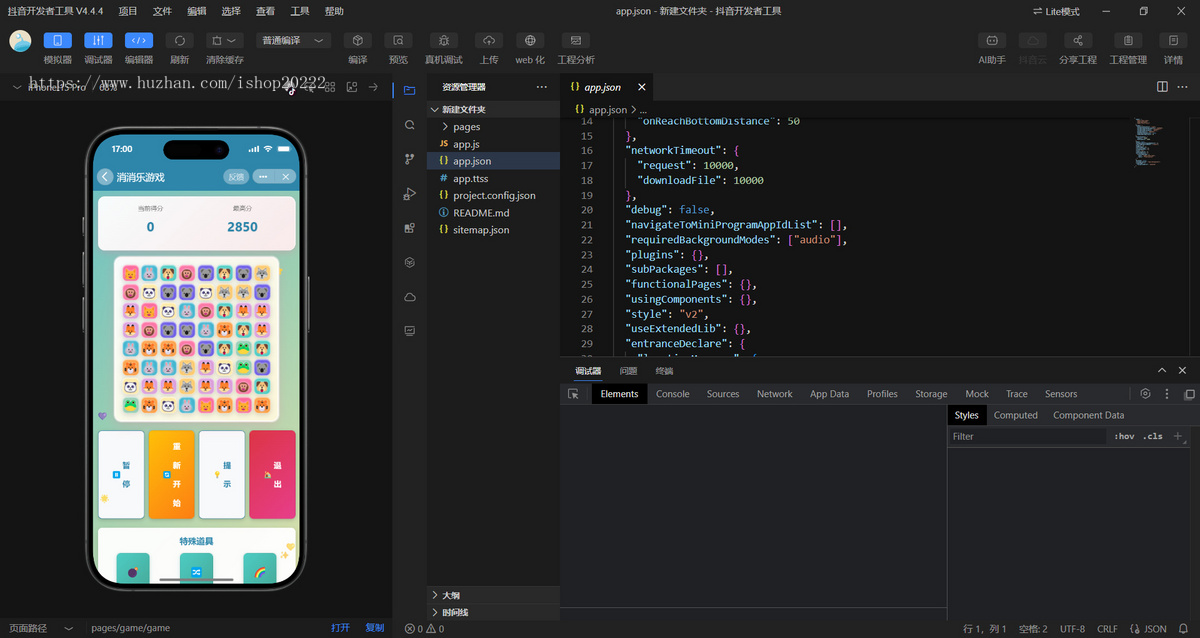Viewport: 1200px width, 638px height.
Task: Open the Explorer icon in activity bar
Action: [409, 90]
